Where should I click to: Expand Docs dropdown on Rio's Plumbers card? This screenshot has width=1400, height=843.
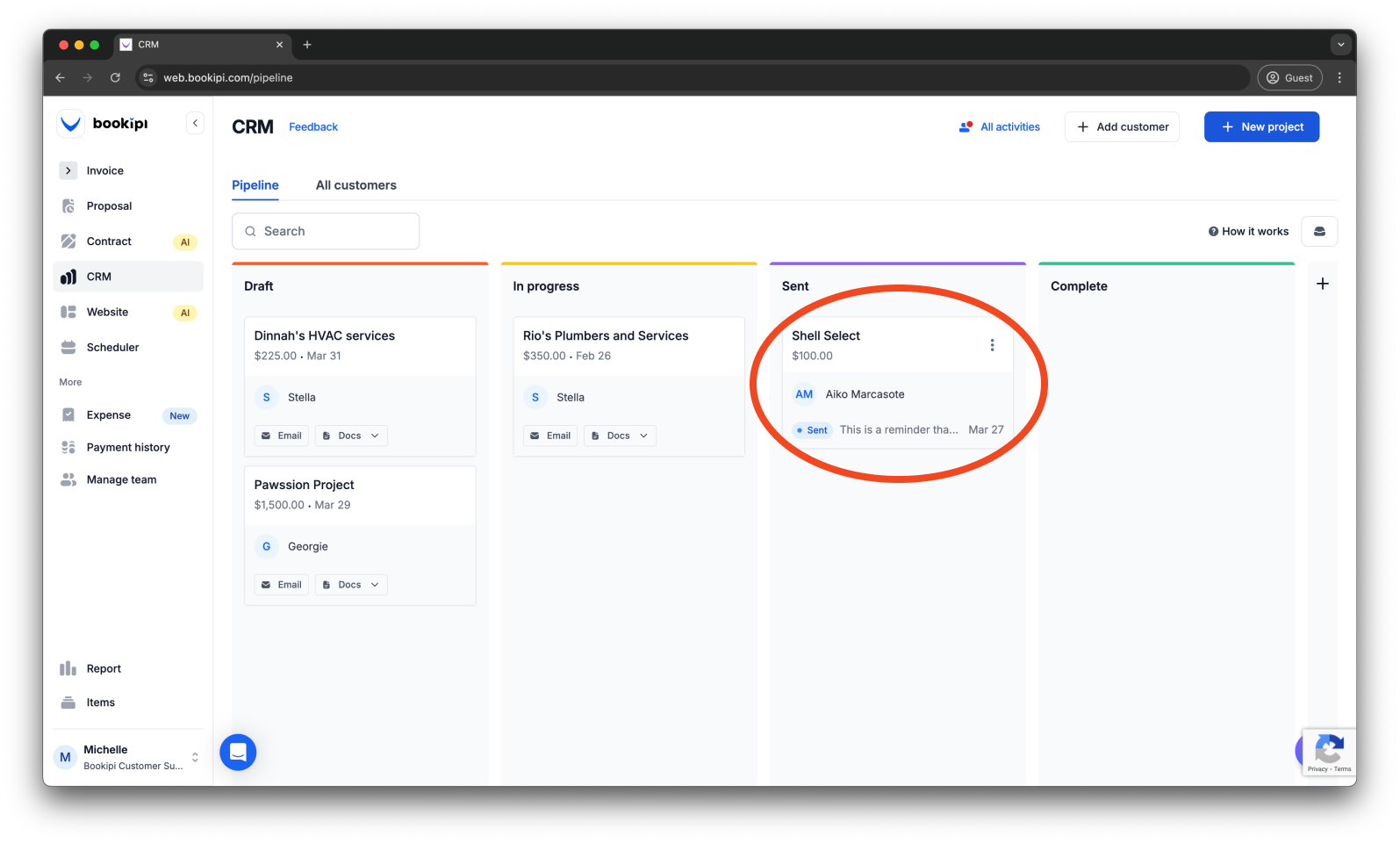pyautogui.click(x=620, y=436)
